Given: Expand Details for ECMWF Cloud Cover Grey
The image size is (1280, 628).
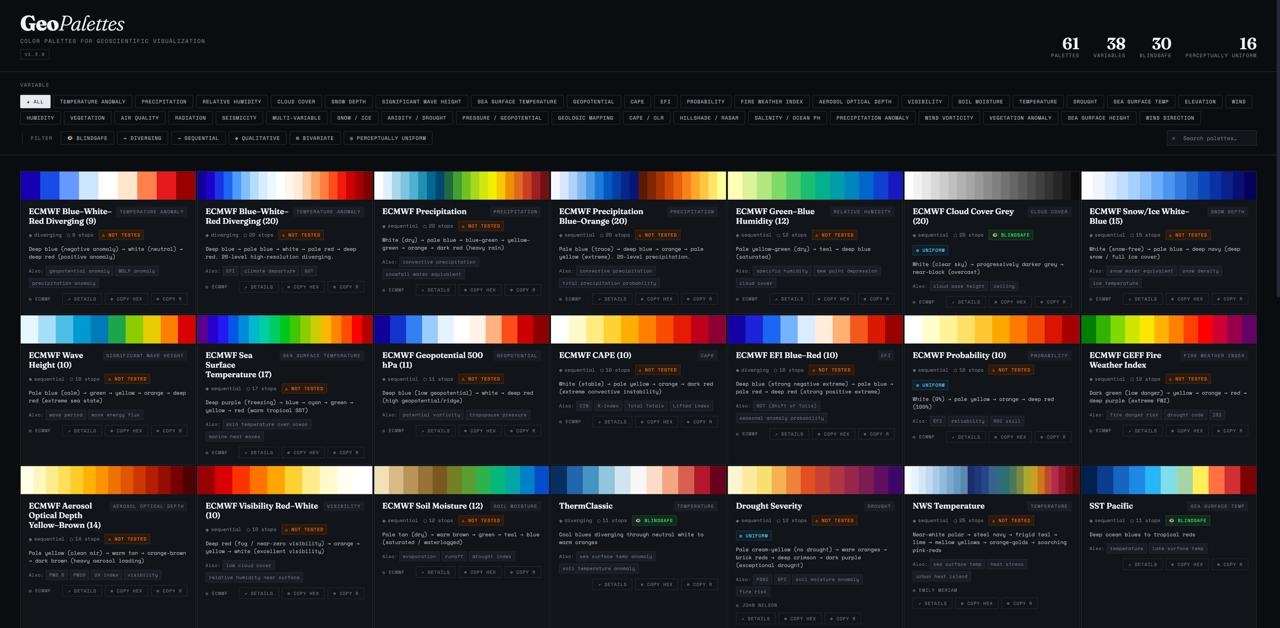Looking at the screenshot, I should [x=968, y=301].
